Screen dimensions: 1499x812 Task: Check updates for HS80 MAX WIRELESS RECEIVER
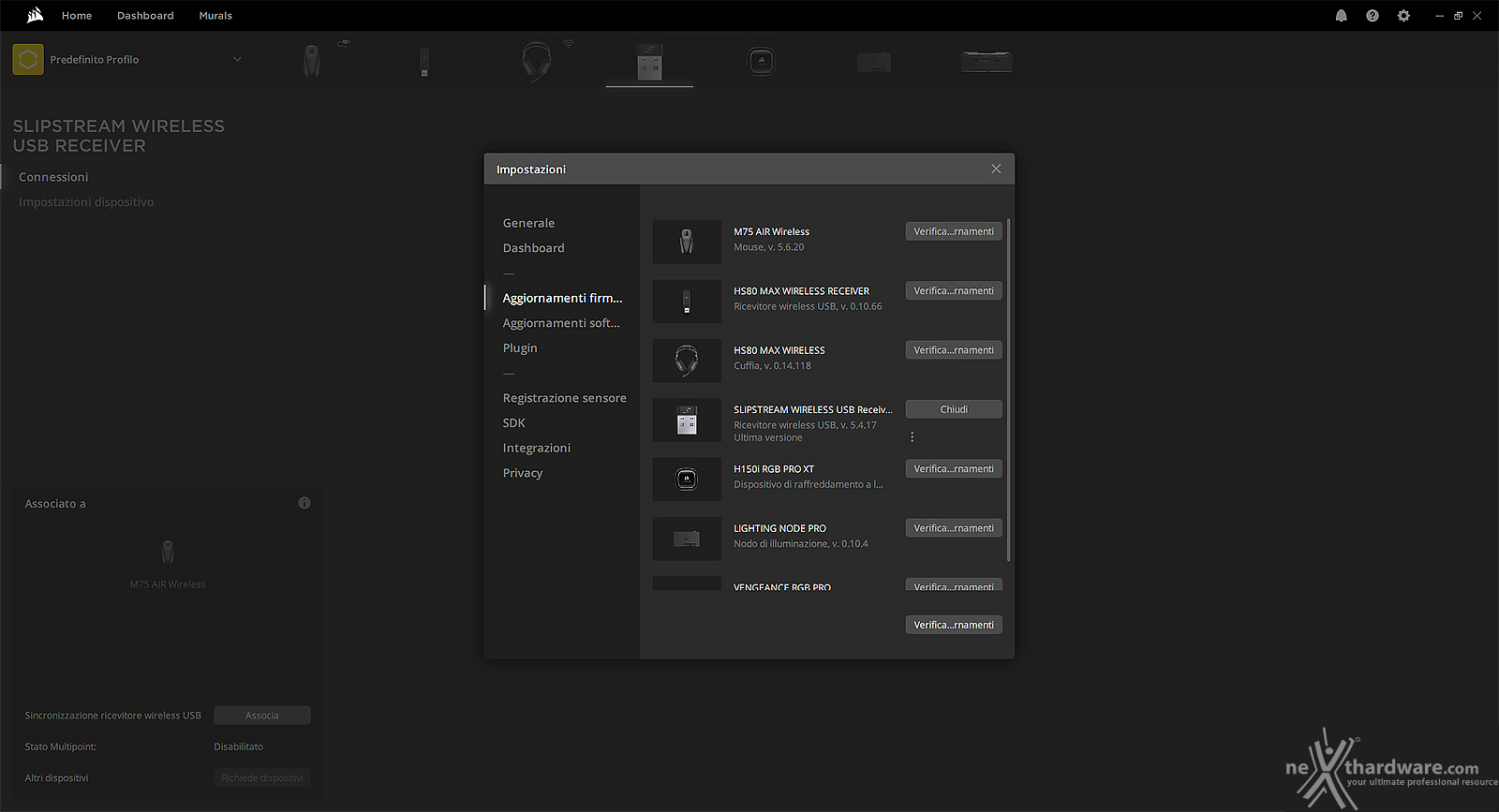coord(954,290)
